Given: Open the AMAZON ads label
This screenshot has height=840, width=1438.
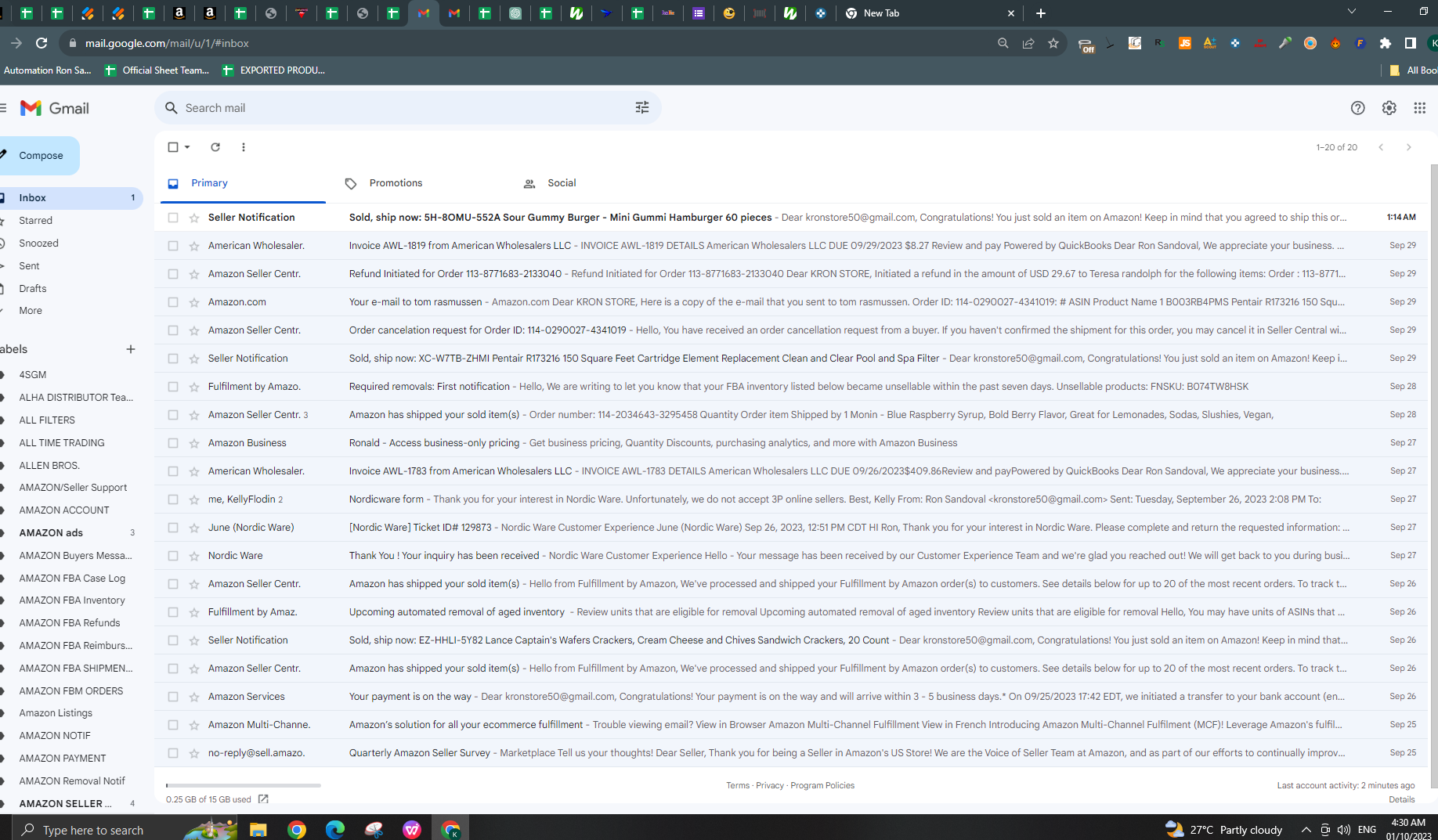Looking at the screenshot, I should point(51,533).
